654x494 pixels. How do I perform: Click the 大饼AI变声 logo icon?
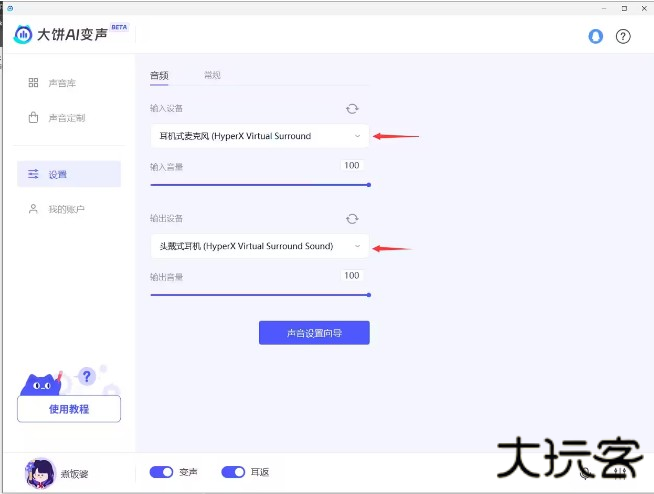pos(23,35)
